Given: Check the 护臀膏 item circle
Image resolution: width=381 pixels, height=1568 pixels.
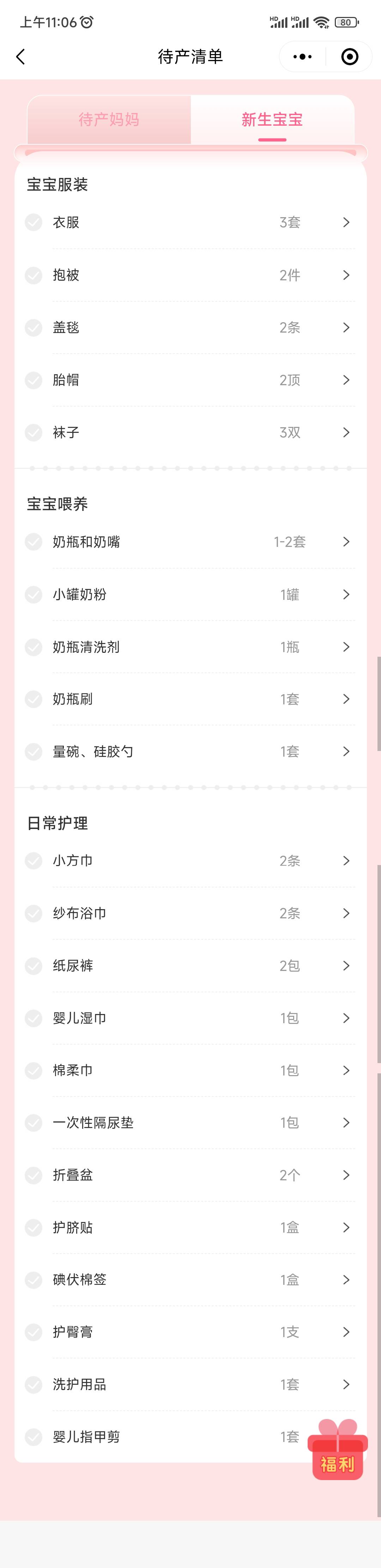Looking at the screenshot, I should pyautogui.click(x=34, y=1332).
